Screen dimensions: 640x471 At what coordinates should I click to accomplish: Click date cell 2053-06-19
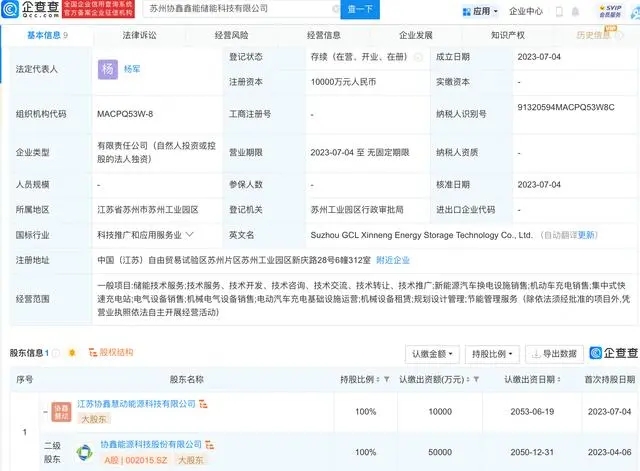pos(532,412)
